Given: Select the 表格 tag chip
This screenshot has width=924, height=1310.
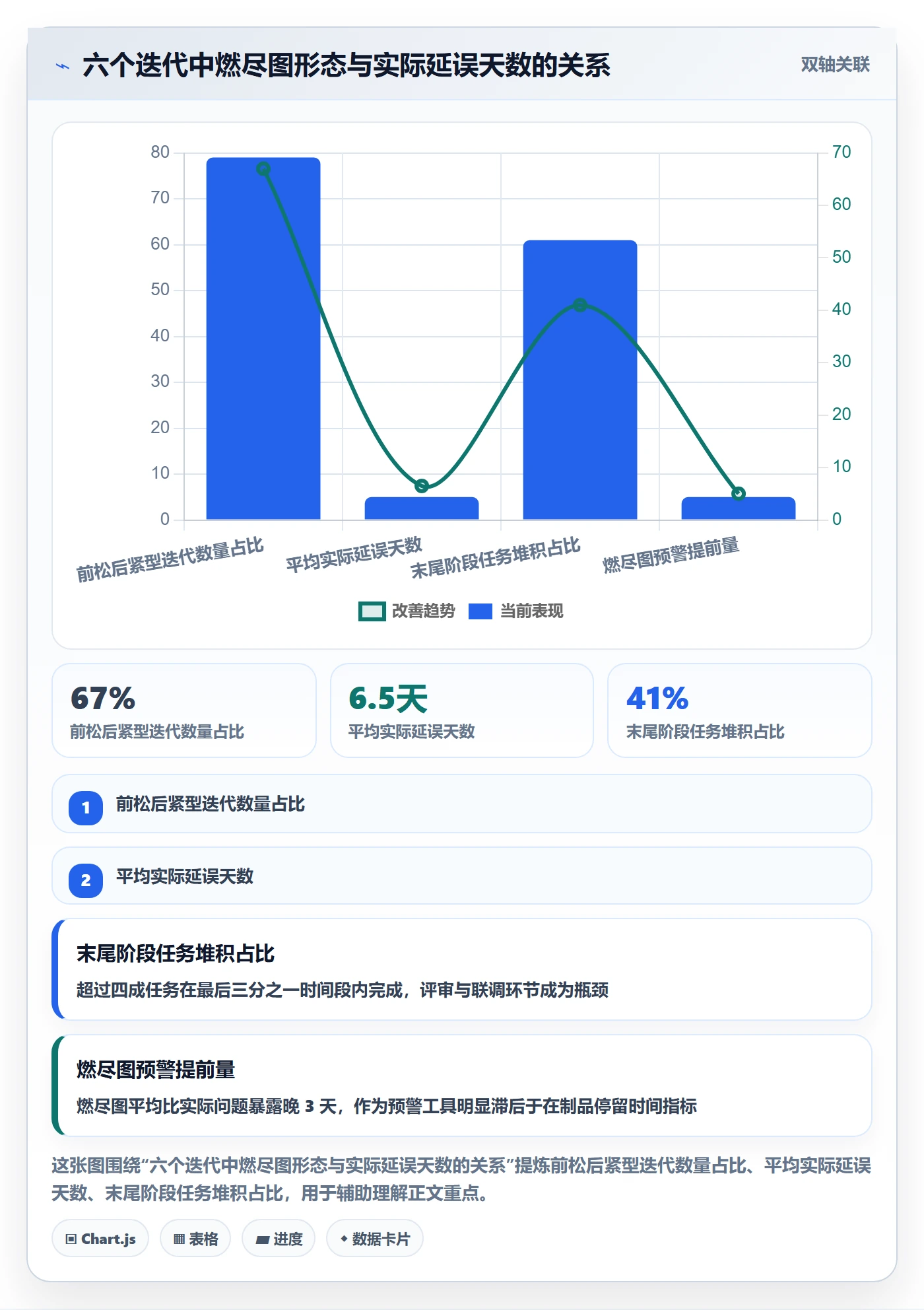Looking at the screenshot, I should pos(195,1239).
